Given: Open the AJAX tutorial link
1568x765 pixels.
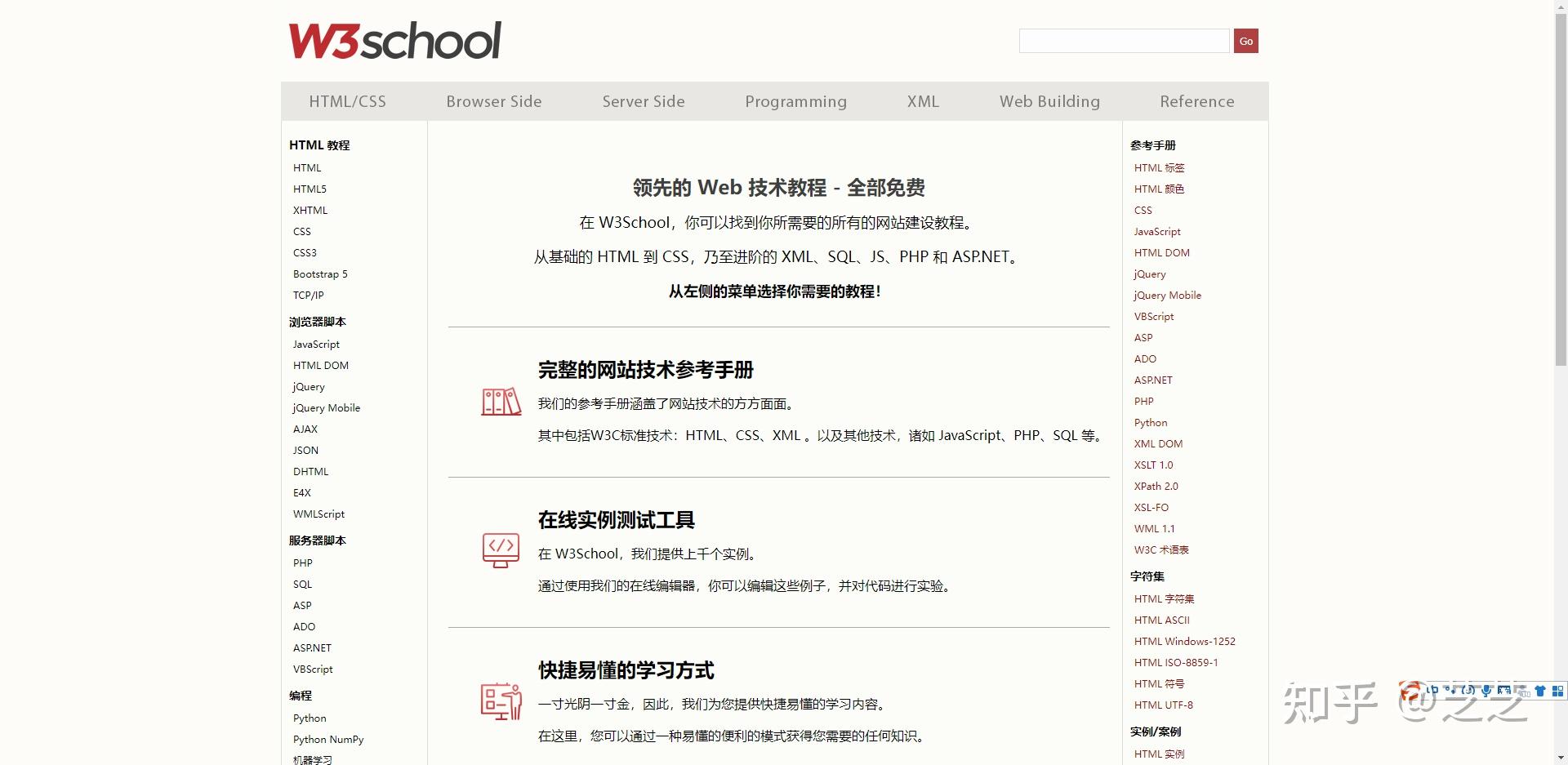Looking at the screenshot, I should point(305,429).
